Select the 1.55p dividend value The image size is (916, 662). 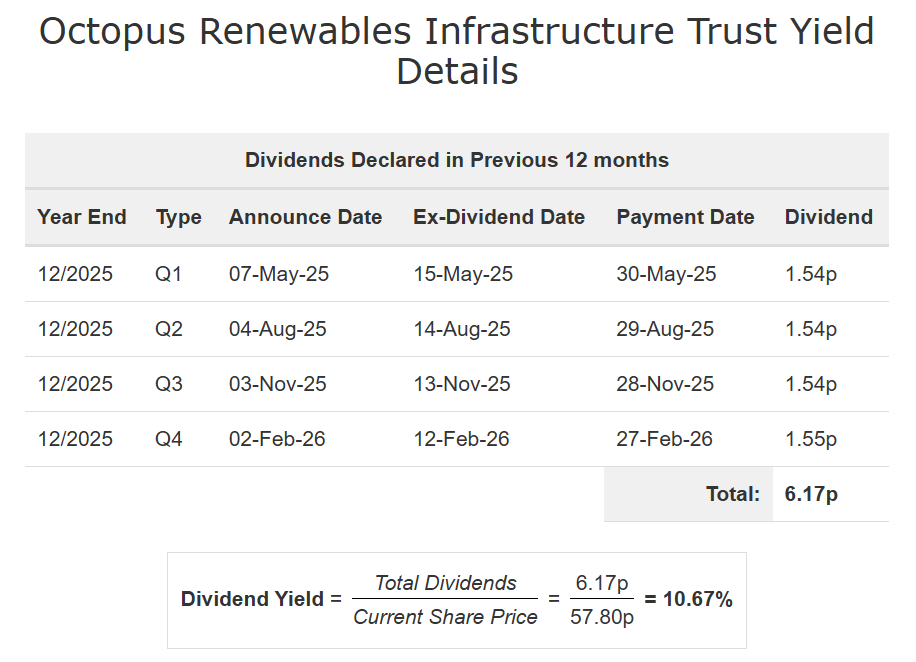[x=811, y=439]
